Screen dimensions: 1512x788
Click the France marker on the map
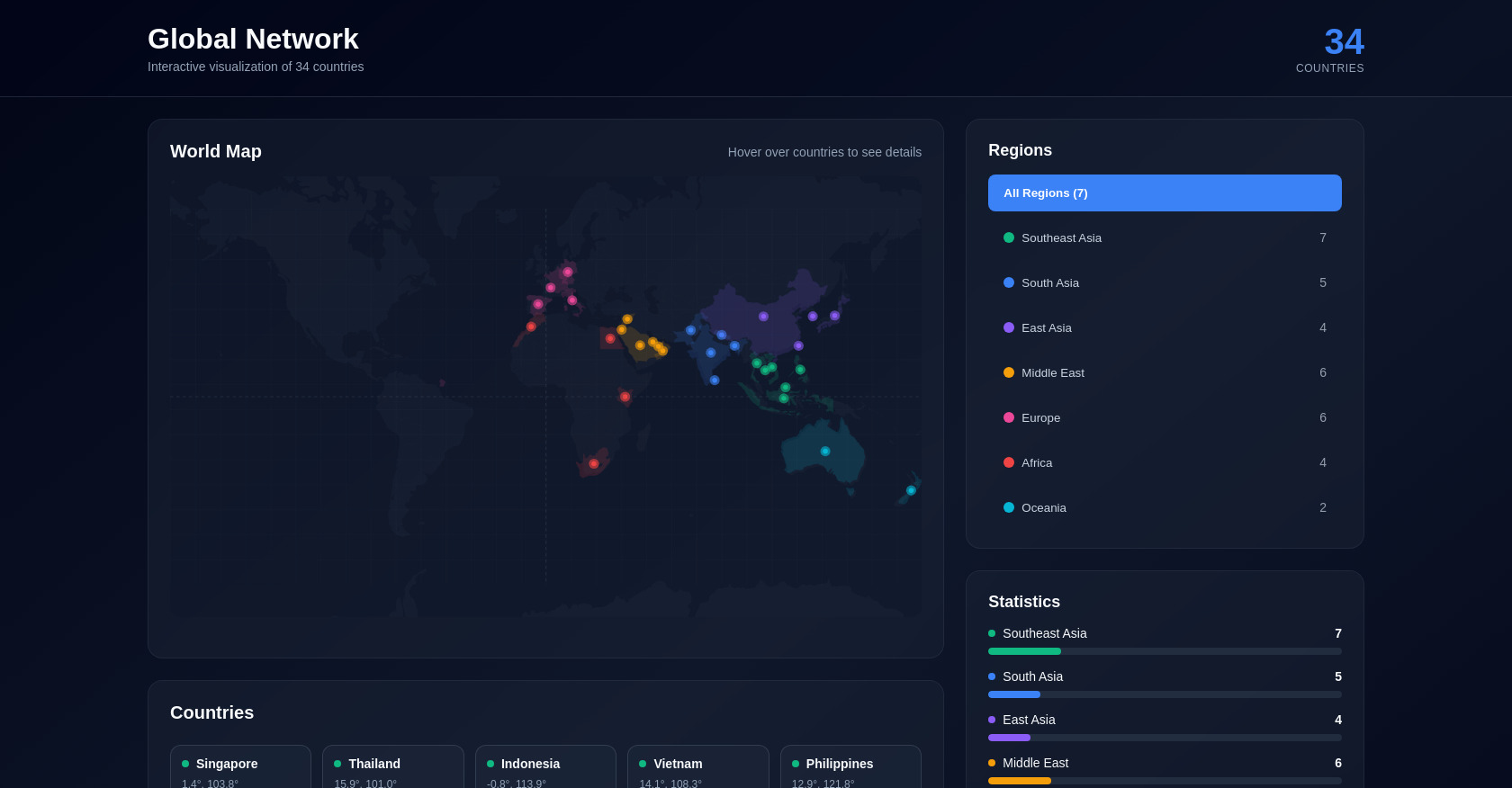(x=551, y=288)
